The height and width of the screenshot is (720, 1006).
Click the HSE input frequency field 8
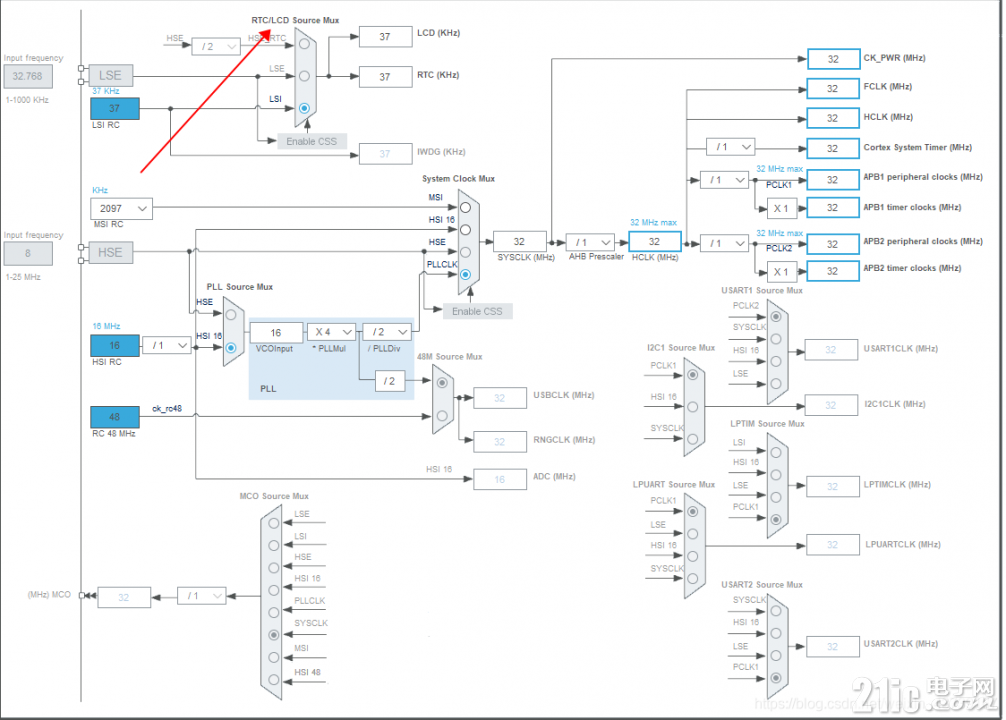click(28, 253)
